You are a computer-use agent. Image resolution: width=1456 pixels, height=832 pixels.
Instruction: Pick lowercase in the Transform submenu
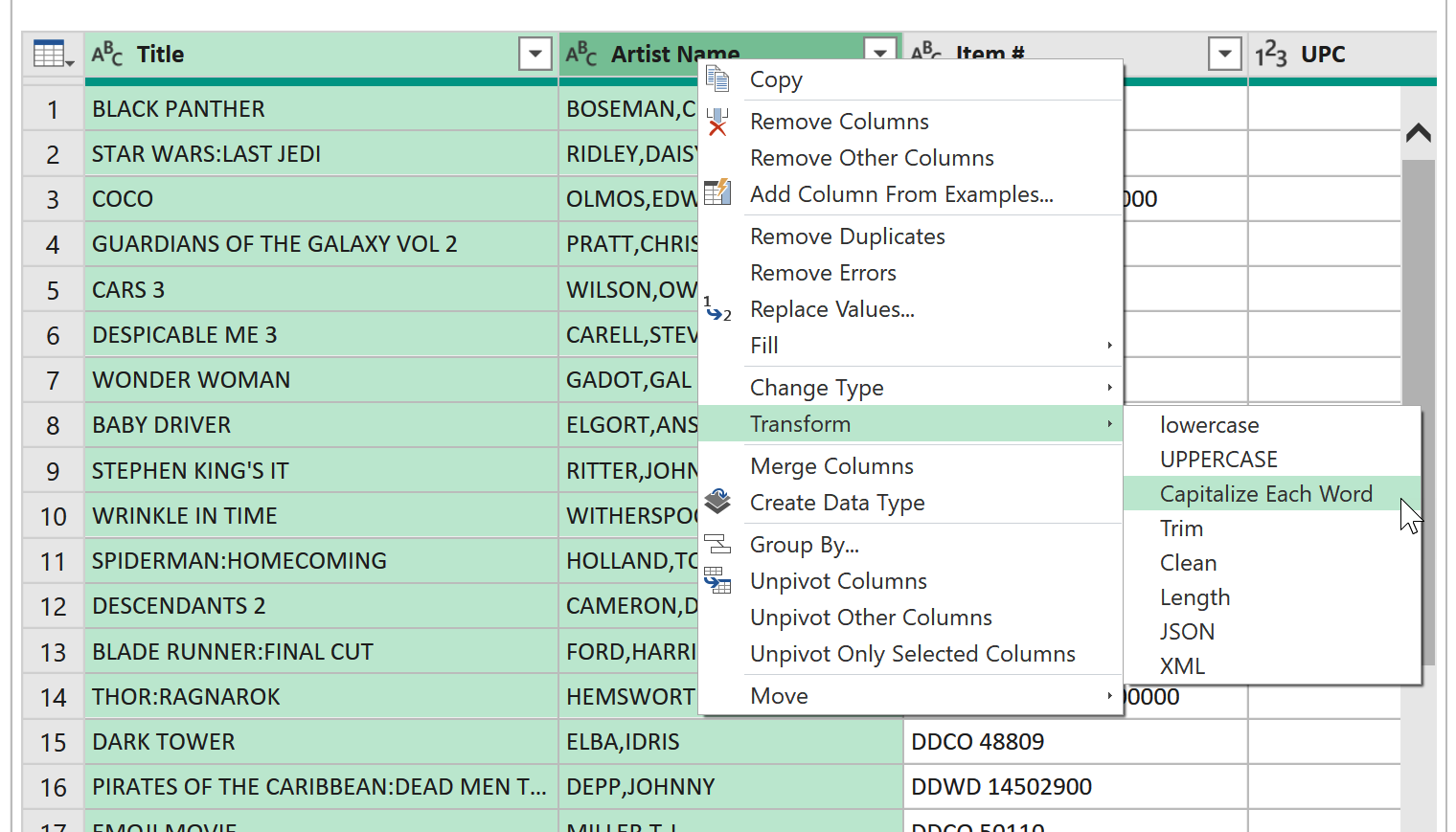[1272, 425]
